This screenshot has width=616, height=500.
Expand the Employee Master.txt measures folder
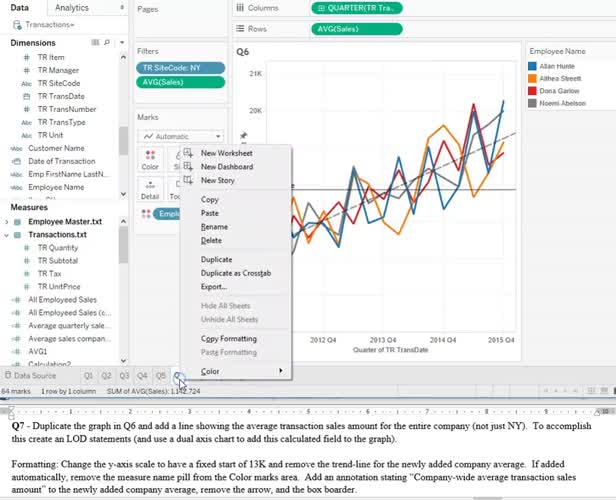pos(6,221)
